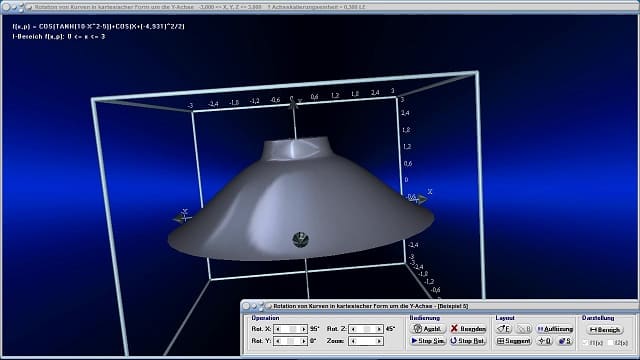The width and height of the screenshot is (640, 360).
Task: Click the main window title bar
Action: pyautogui.click(x=320, y=7)
